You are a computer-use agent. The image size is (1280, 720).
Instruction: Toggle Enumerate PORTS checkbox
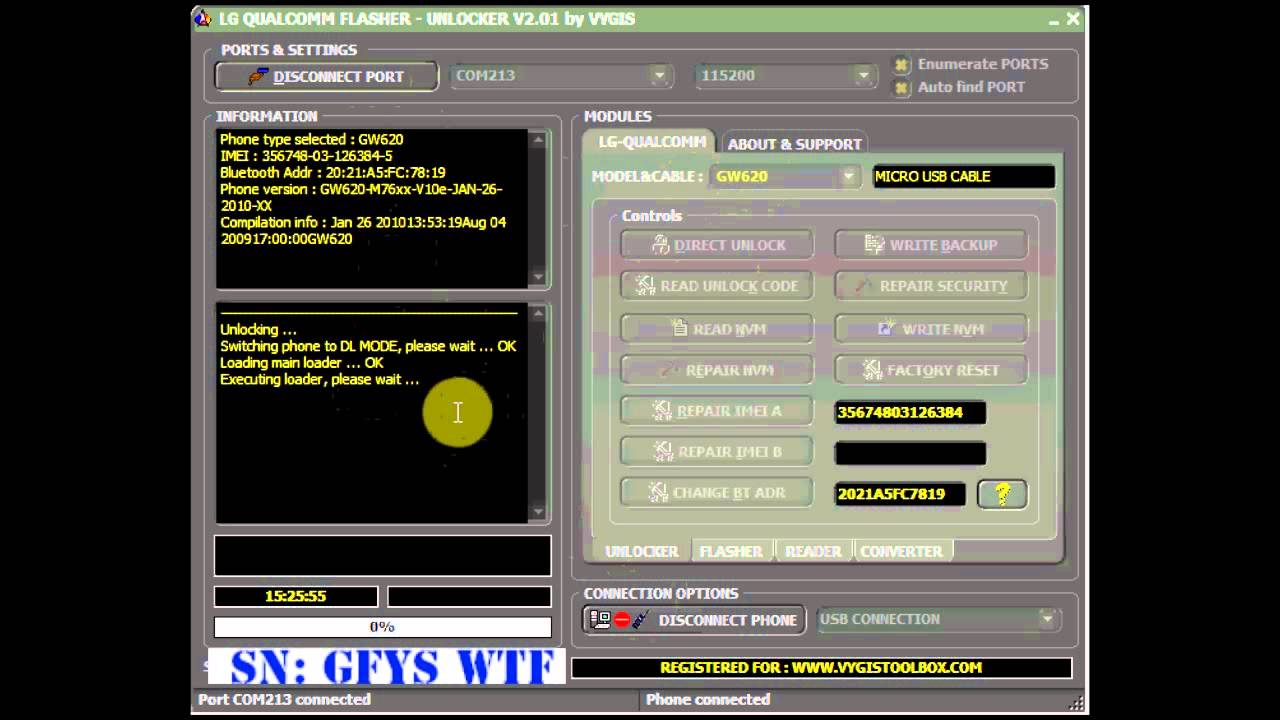pos(901,64)
